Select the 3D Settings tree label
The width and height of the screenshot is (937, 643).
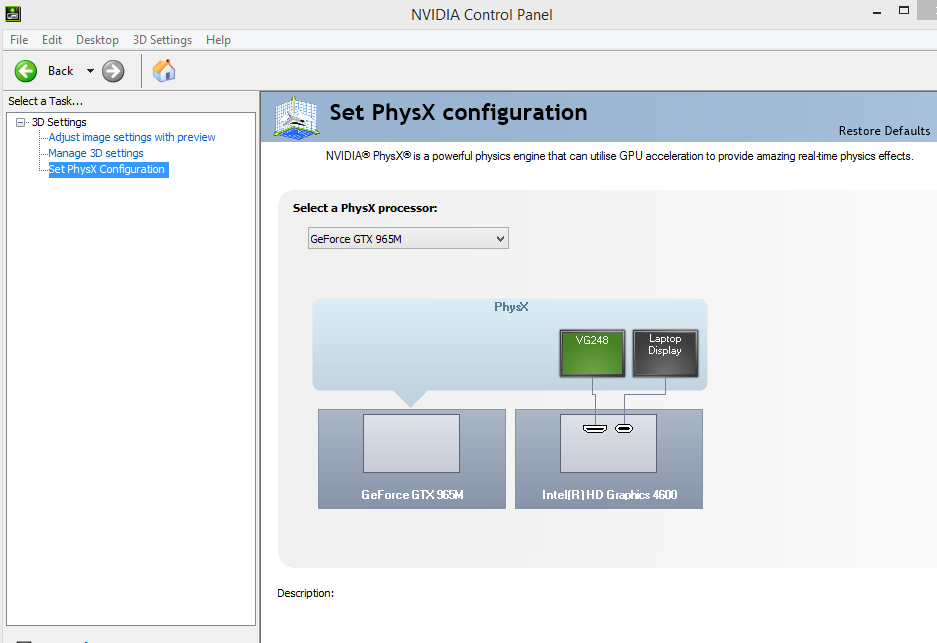click(x=59, y=123)
